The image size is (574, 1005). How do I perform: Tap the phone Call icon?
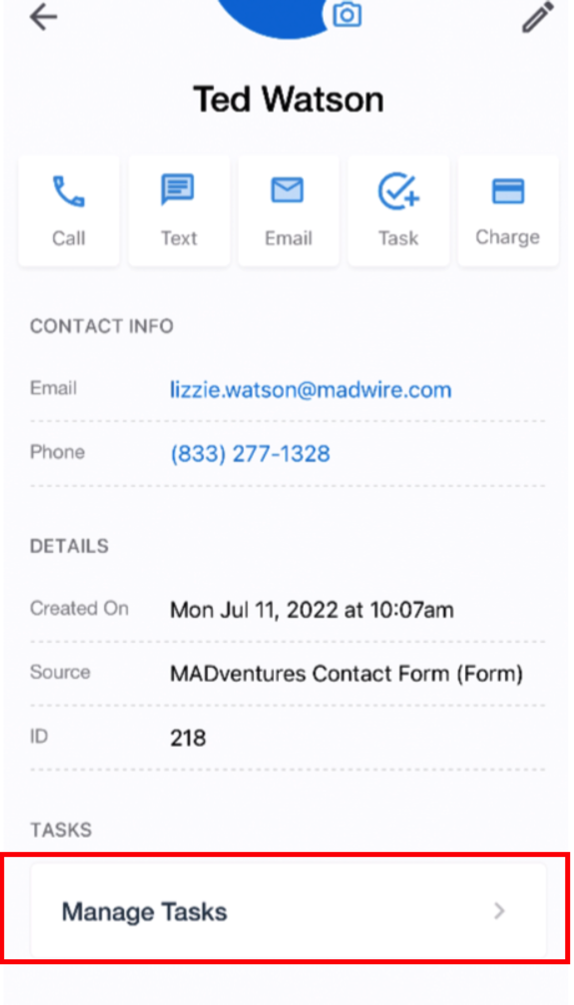tap(69, 192)
